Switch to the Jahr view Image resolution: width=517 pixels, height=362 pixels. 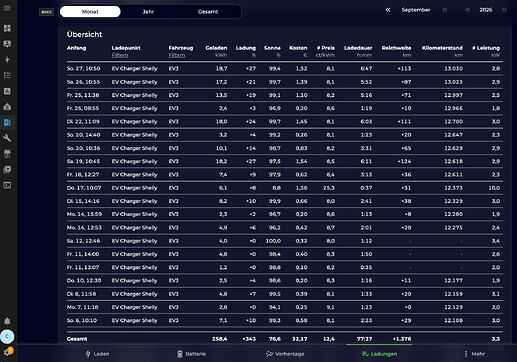148,12
